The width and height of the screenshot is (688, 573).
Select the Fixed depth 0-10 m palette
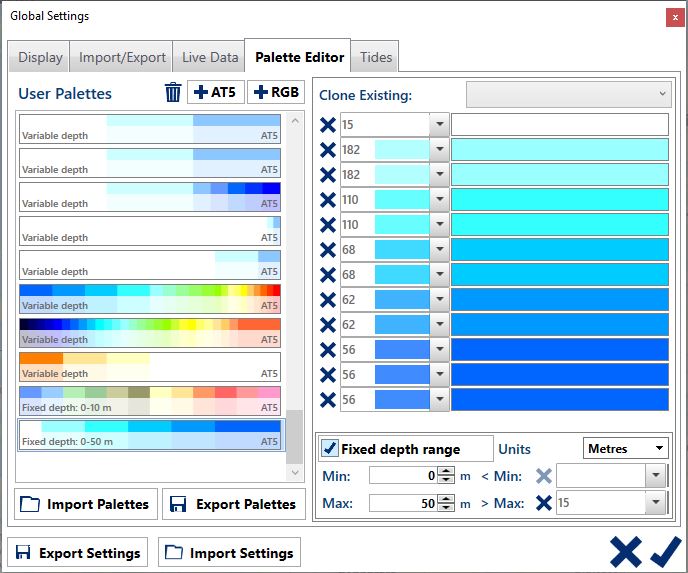pyautogui.click(x=150, y=400)
